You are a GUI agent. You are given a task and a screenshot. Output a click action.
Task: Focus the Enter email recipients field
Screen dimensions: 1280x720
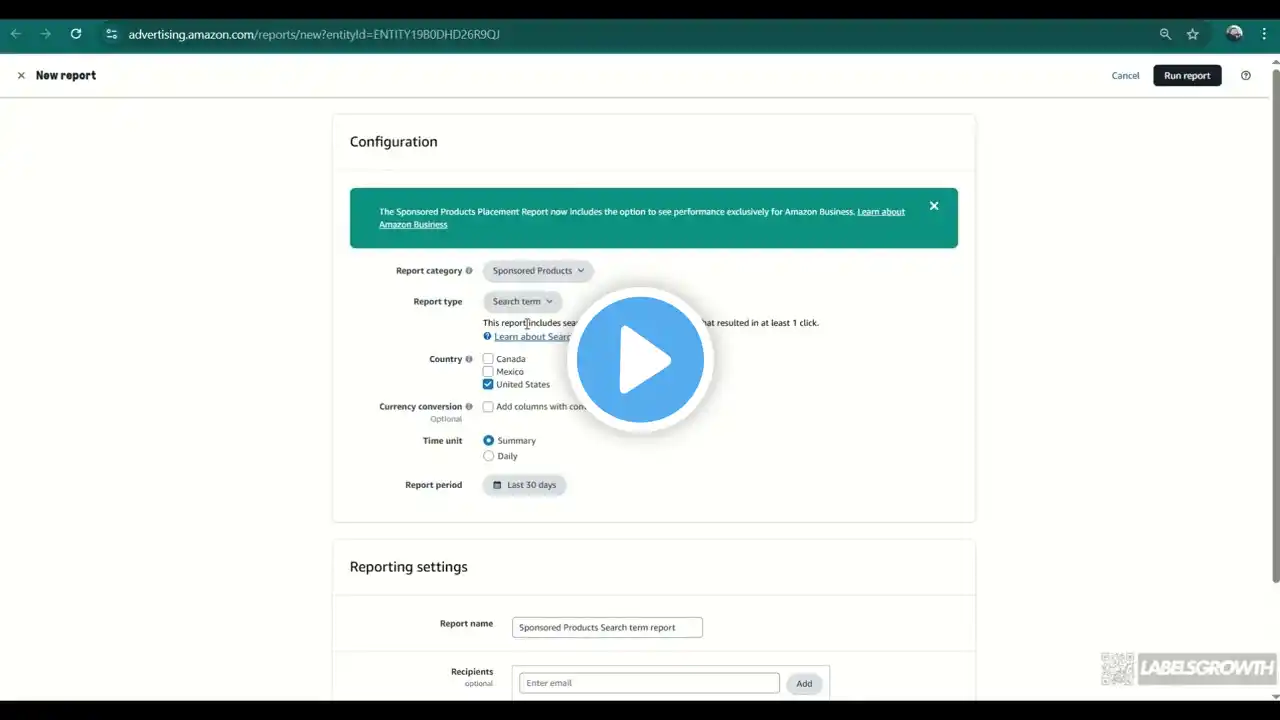(x=649, y=683)
